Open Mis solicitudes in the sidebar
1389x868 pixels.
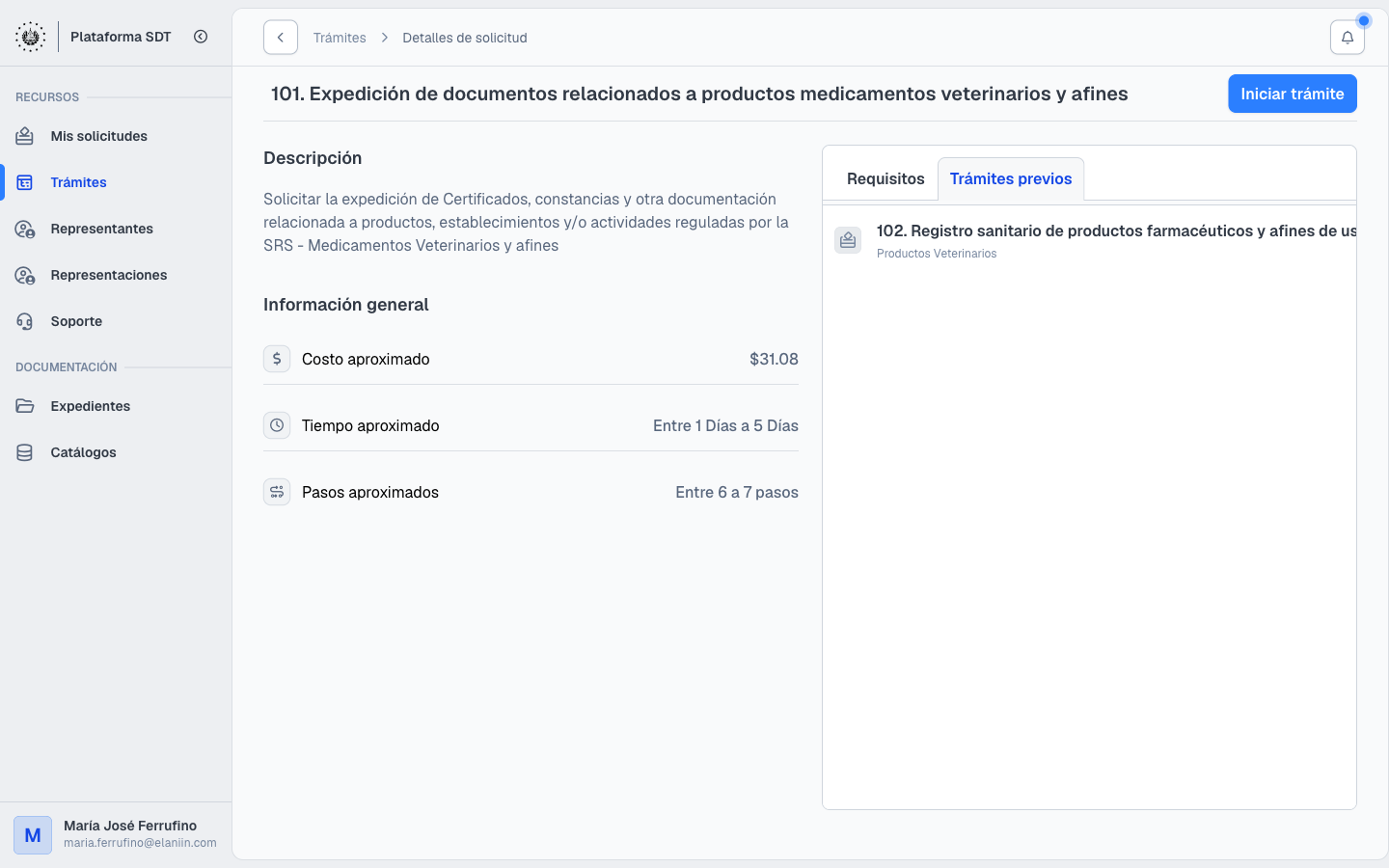[x=116, y=136]
